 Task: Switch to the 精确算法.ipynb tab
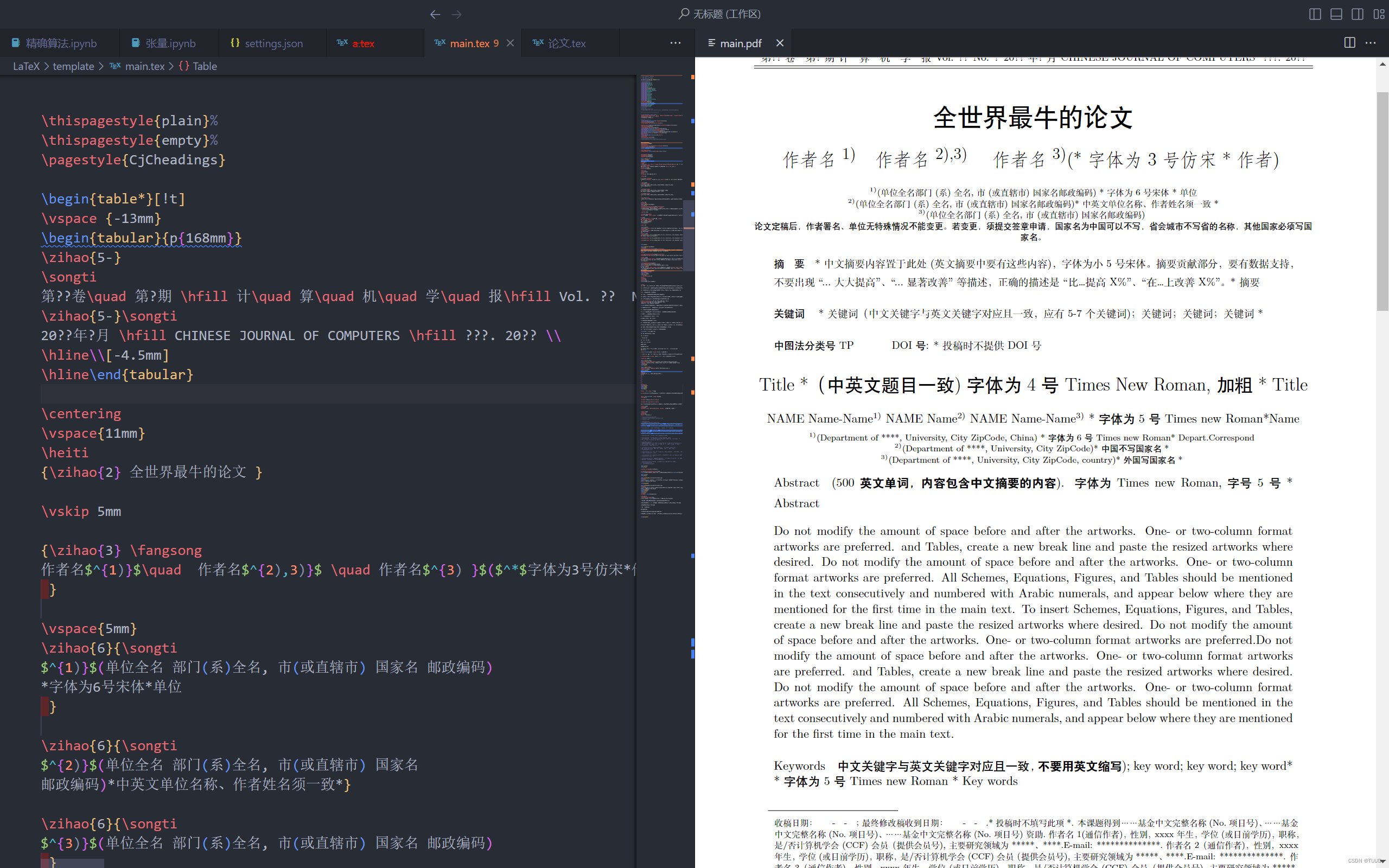(x=61, y=43)
